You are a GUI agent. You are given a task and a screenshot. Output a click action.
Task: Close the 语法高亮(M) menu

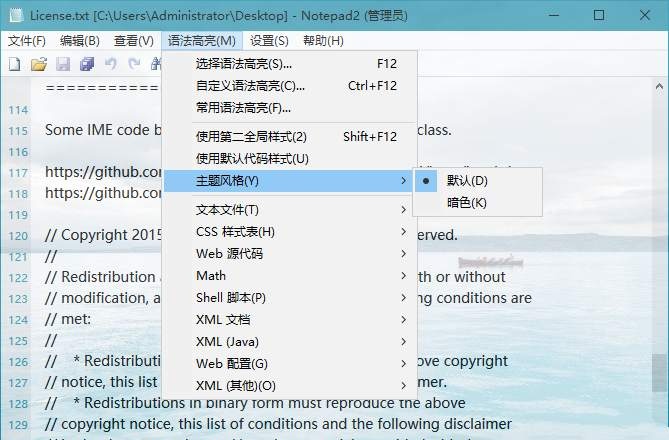click(202, 41)
